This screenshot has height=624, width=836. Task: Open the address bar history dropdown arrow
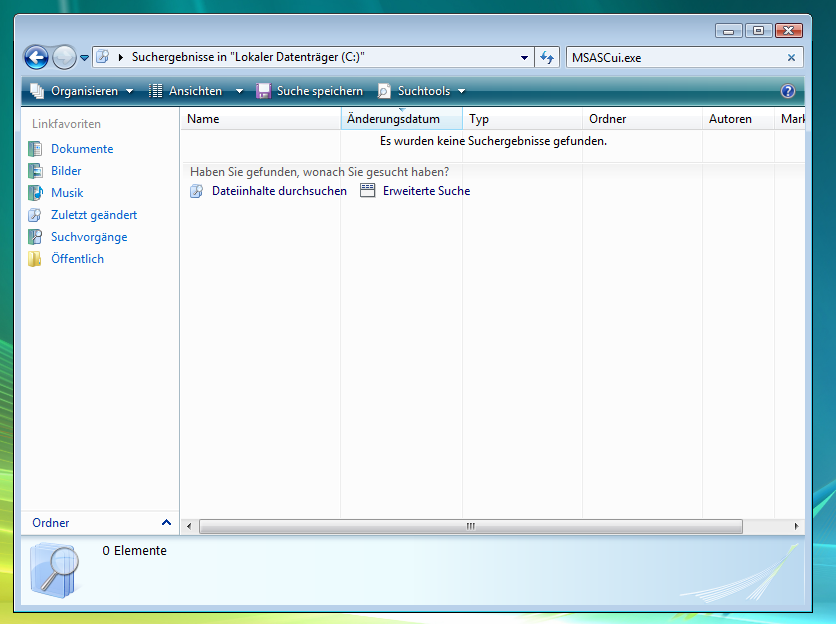pos(525,58)
